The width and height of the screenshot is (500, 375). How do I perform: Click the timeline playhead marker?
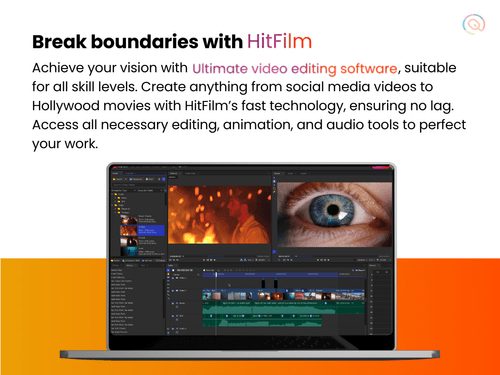(x=216, y=274)
